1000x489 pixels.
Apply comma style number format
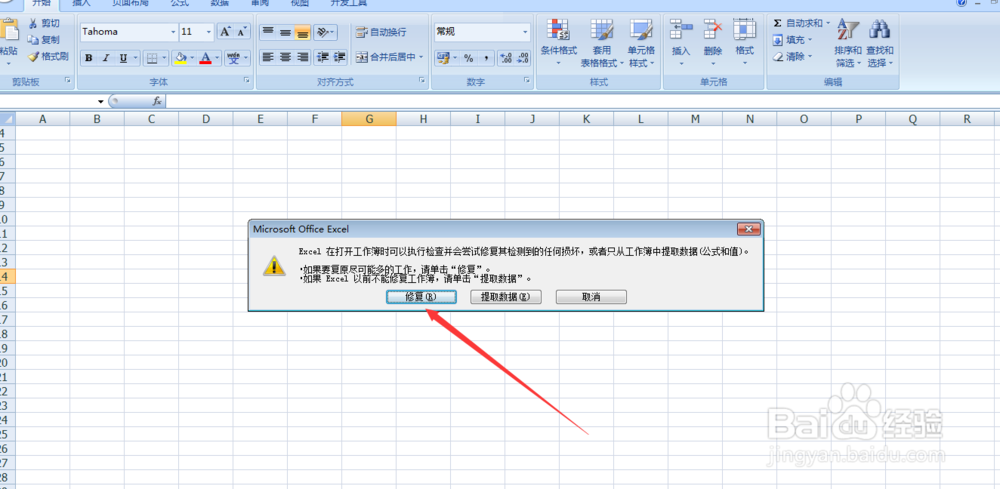click(x=486, y=58)
